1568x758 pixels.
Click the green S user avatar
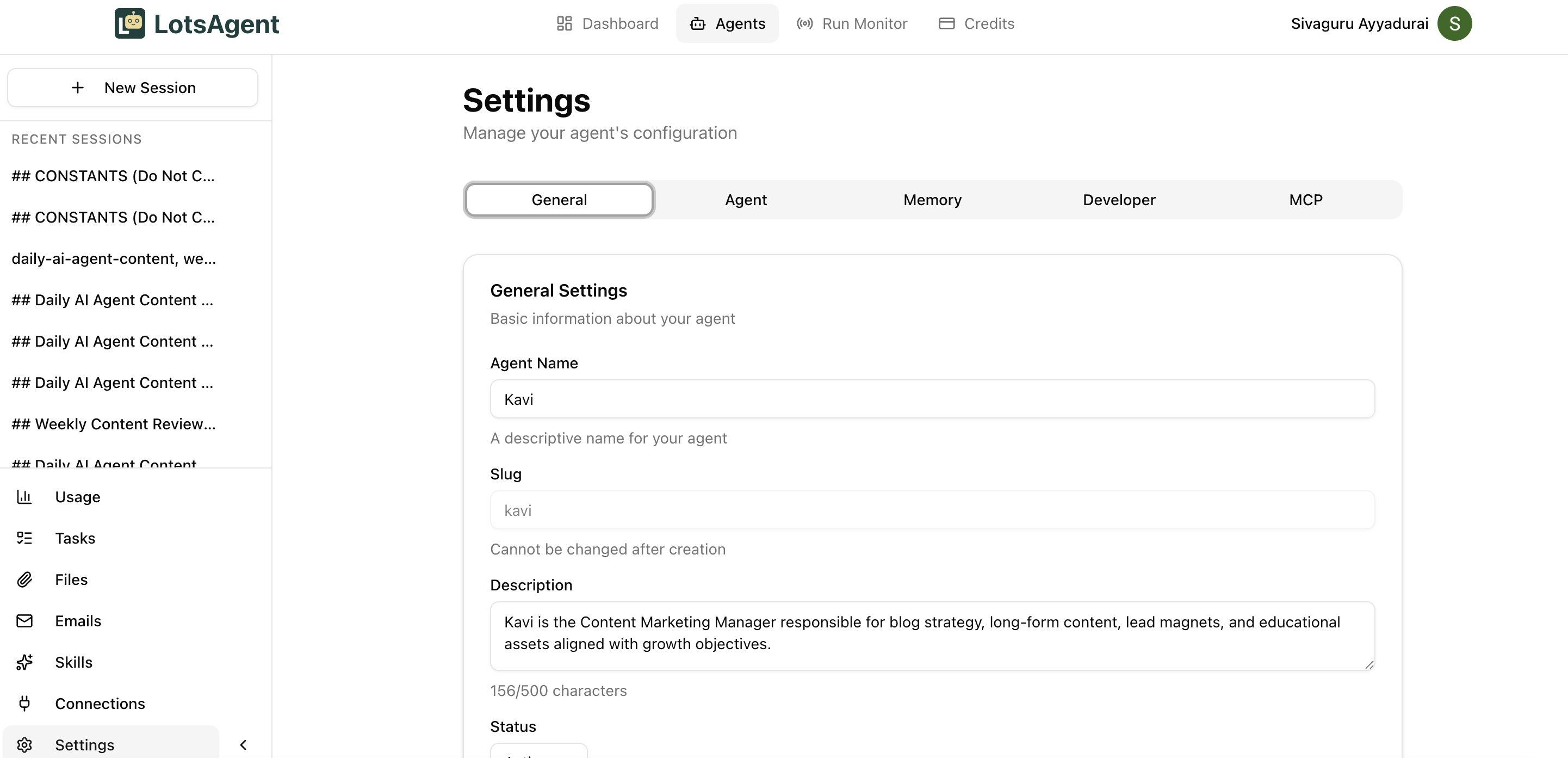pos(1454,23)
